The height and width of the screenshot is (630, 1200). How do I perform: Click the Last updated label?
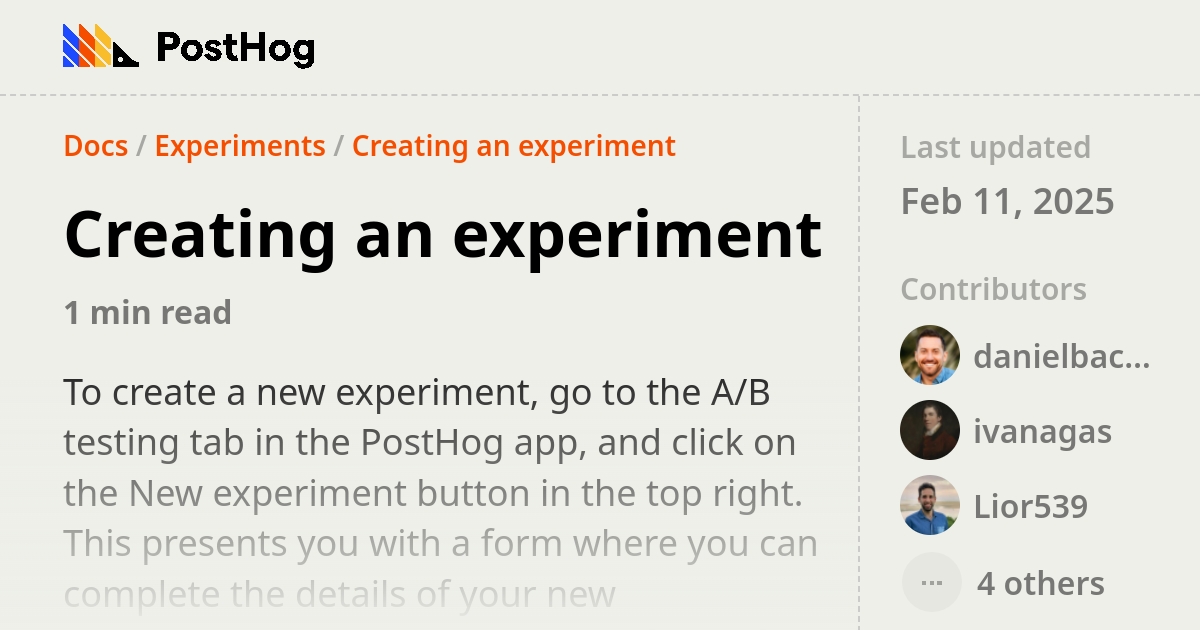pos(995,147)
